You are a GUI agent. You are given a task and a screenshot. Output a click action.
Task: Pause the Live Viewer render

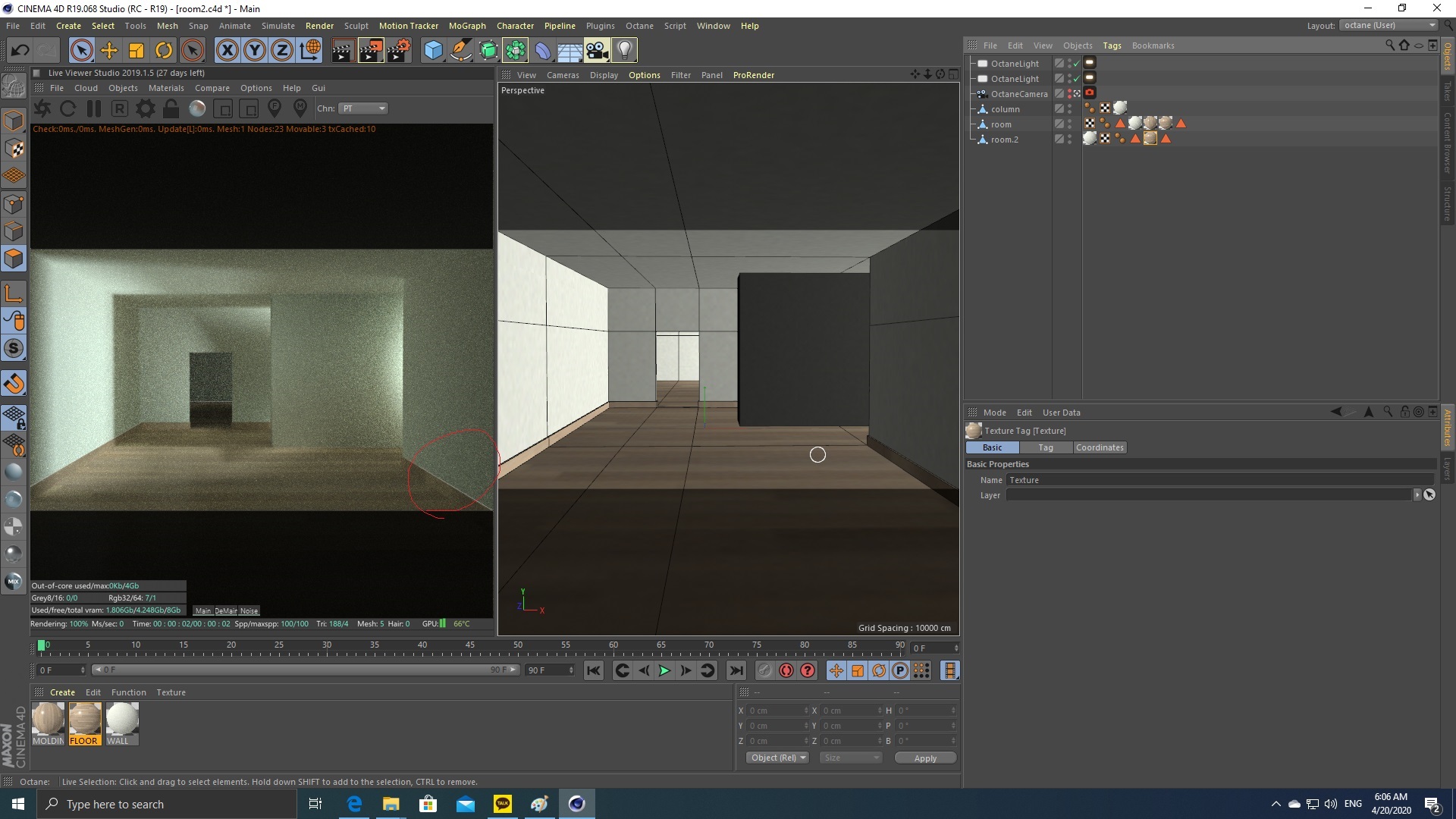(93, 108)
